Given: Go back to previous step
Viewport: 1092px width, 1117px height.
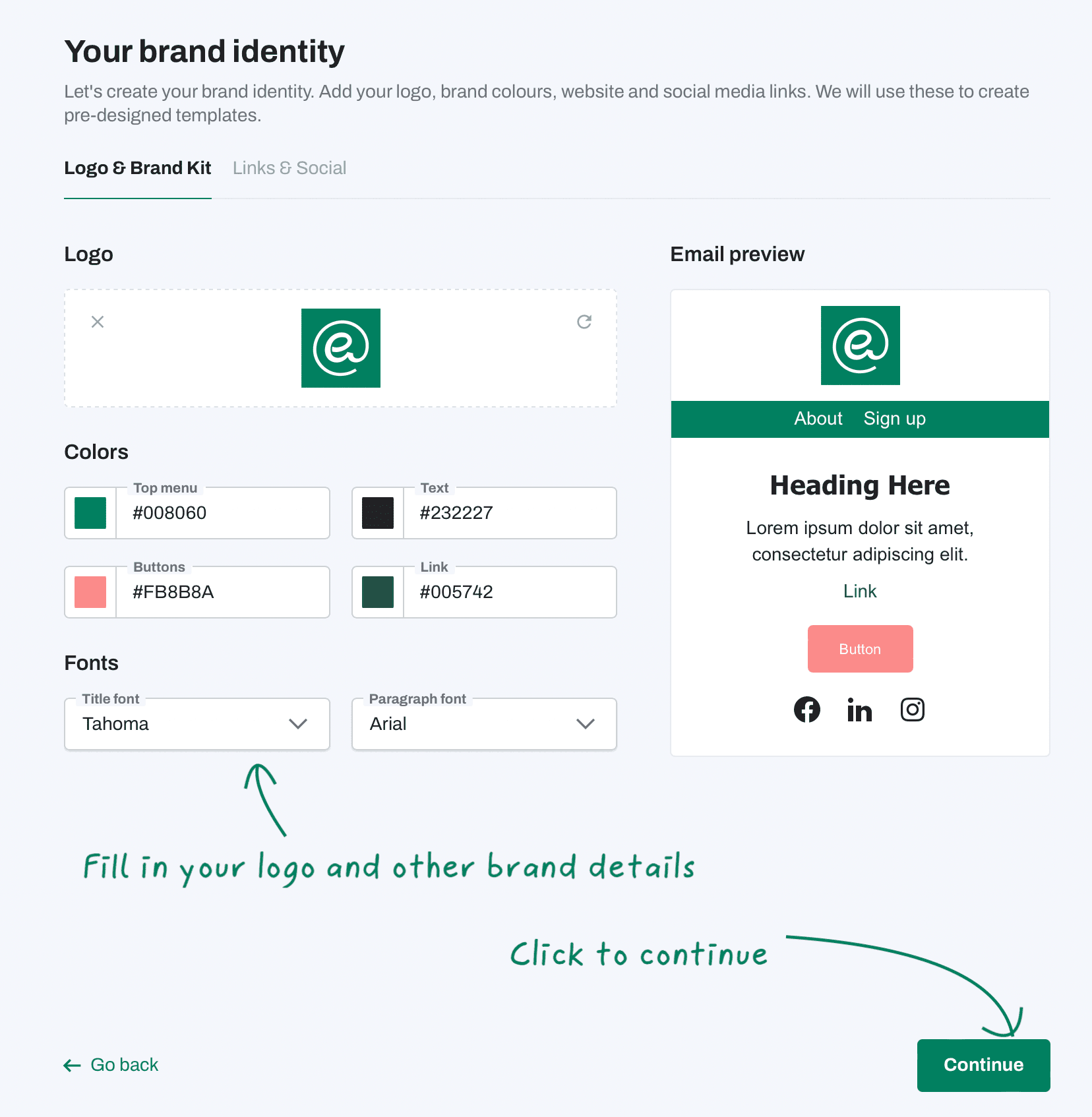Looking at the screenshot, I should tap(111, 1065).
